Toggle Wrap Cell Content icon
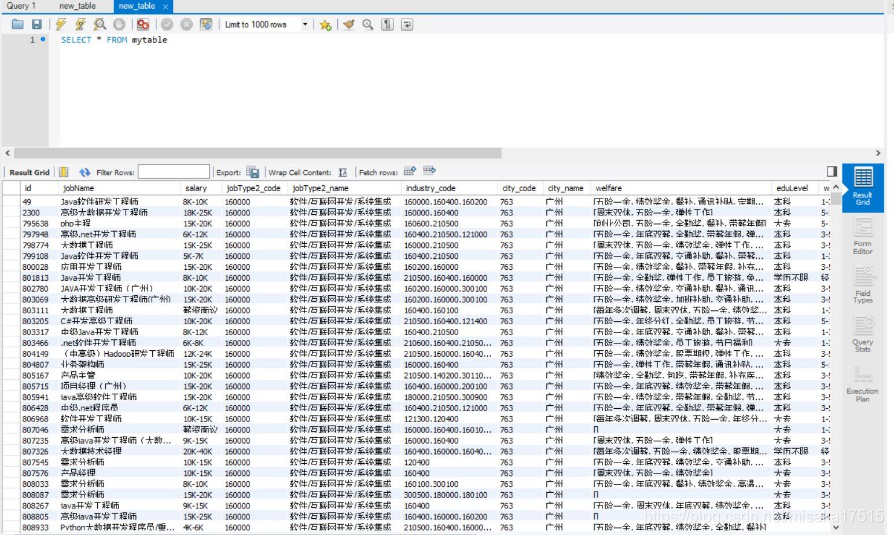This screenshot has width=894, height=535. coord(343,172)
